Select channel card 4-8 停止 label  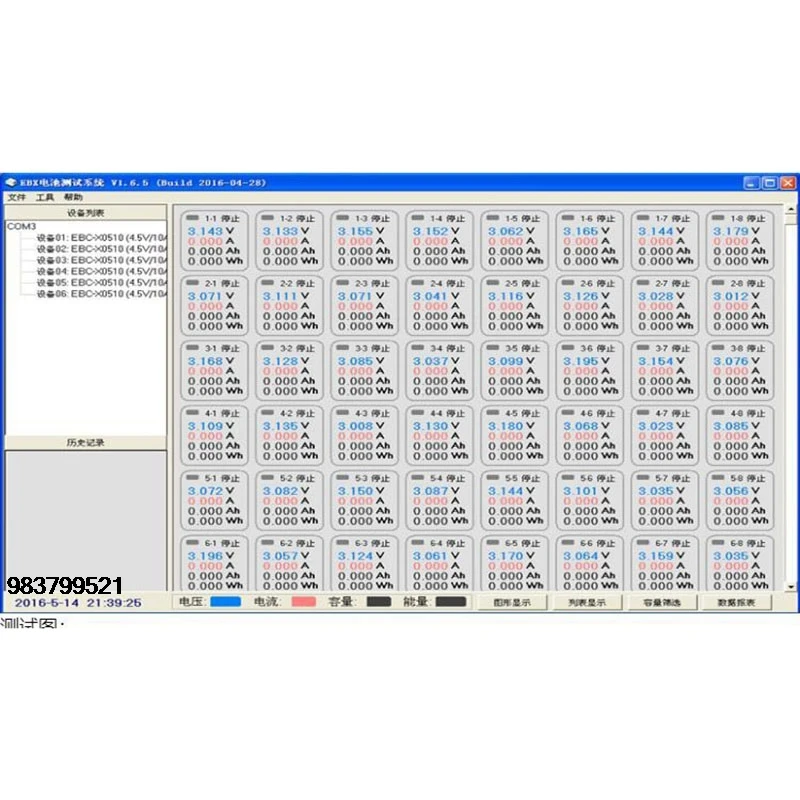pyautogui.click(x=747, y=413)
